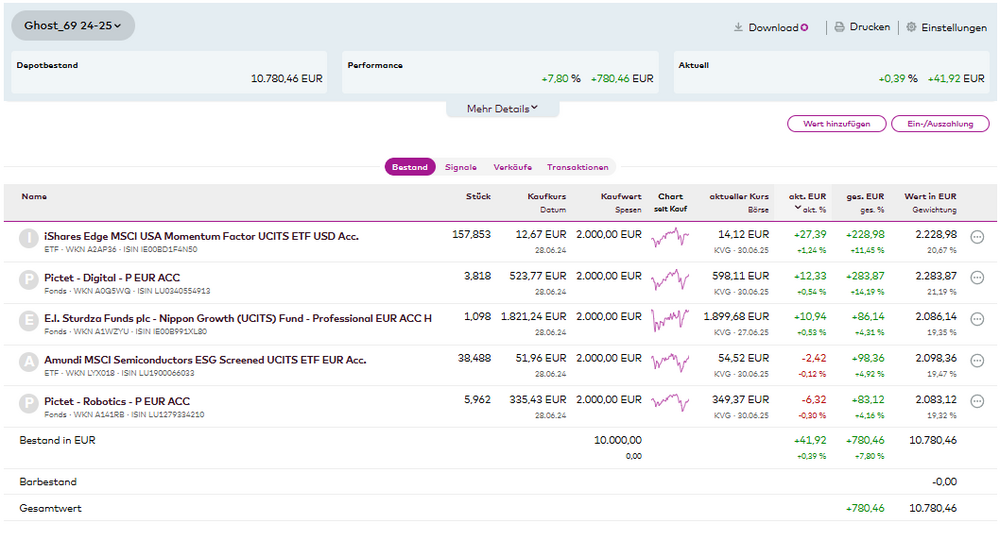Viewport: 1000px width, 557px height.
Task: Open Einstellungen via the gear icon
Action: [911, 28]
